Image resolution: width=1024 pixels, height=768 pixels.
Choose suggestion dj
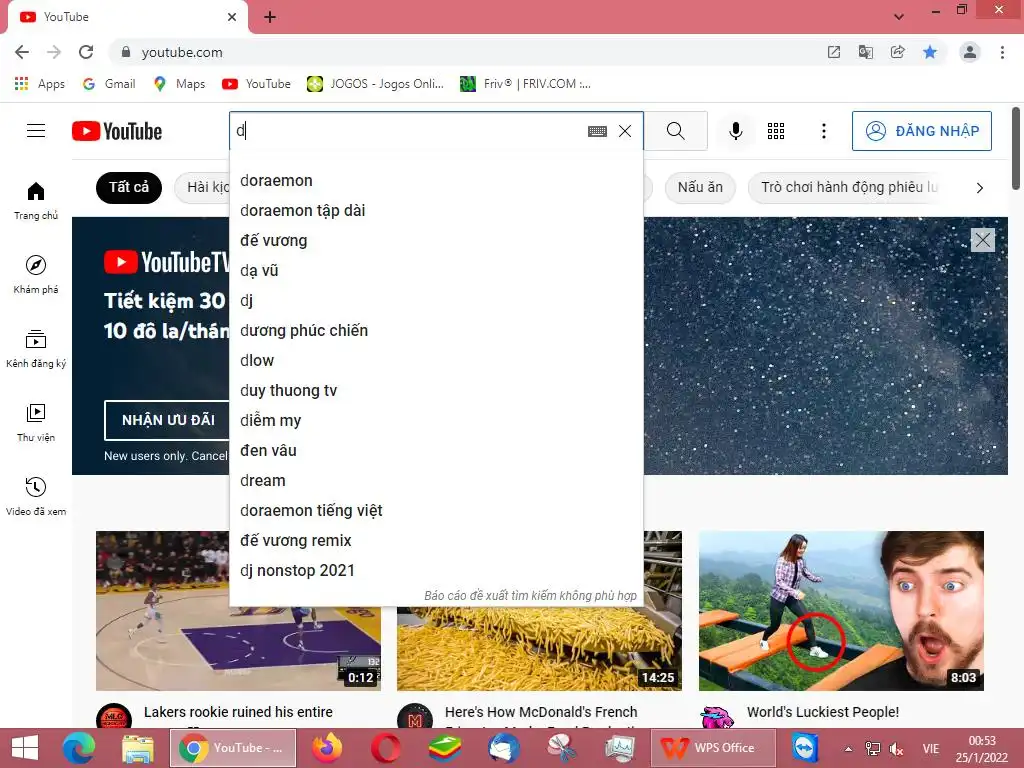[436, 301]
